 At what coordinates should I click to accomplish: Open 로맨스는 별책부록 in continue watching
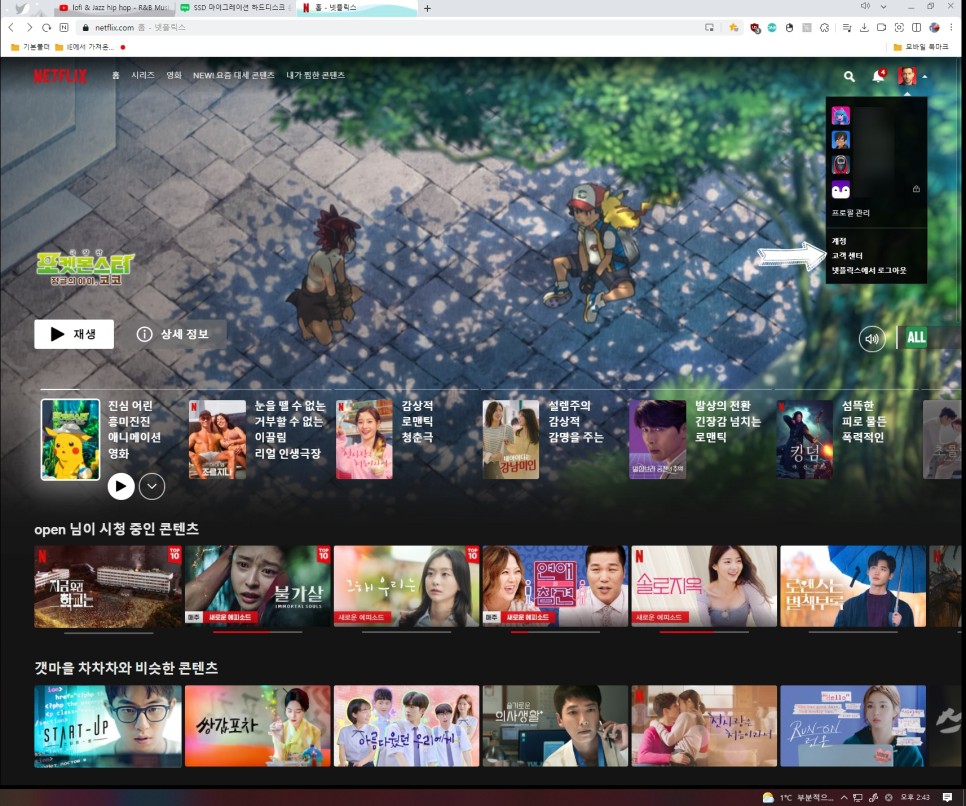point(853,586)
